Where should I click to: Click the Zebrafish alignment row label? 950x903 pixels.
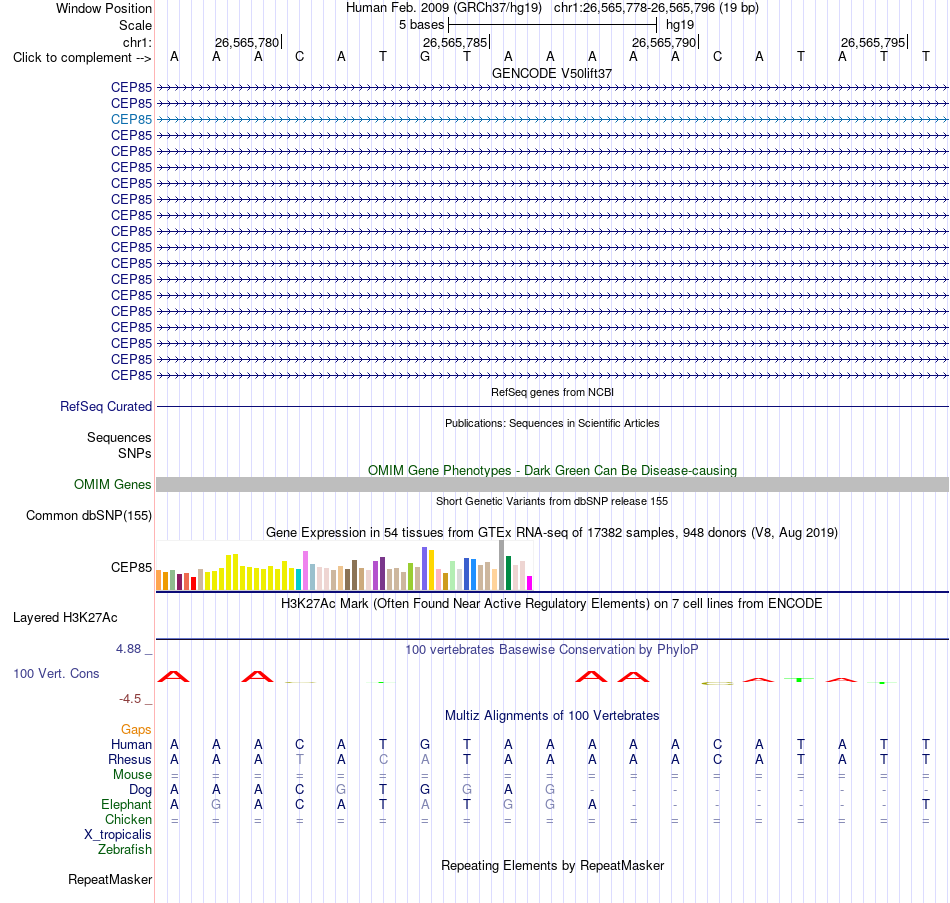click(x=125, y=850)
